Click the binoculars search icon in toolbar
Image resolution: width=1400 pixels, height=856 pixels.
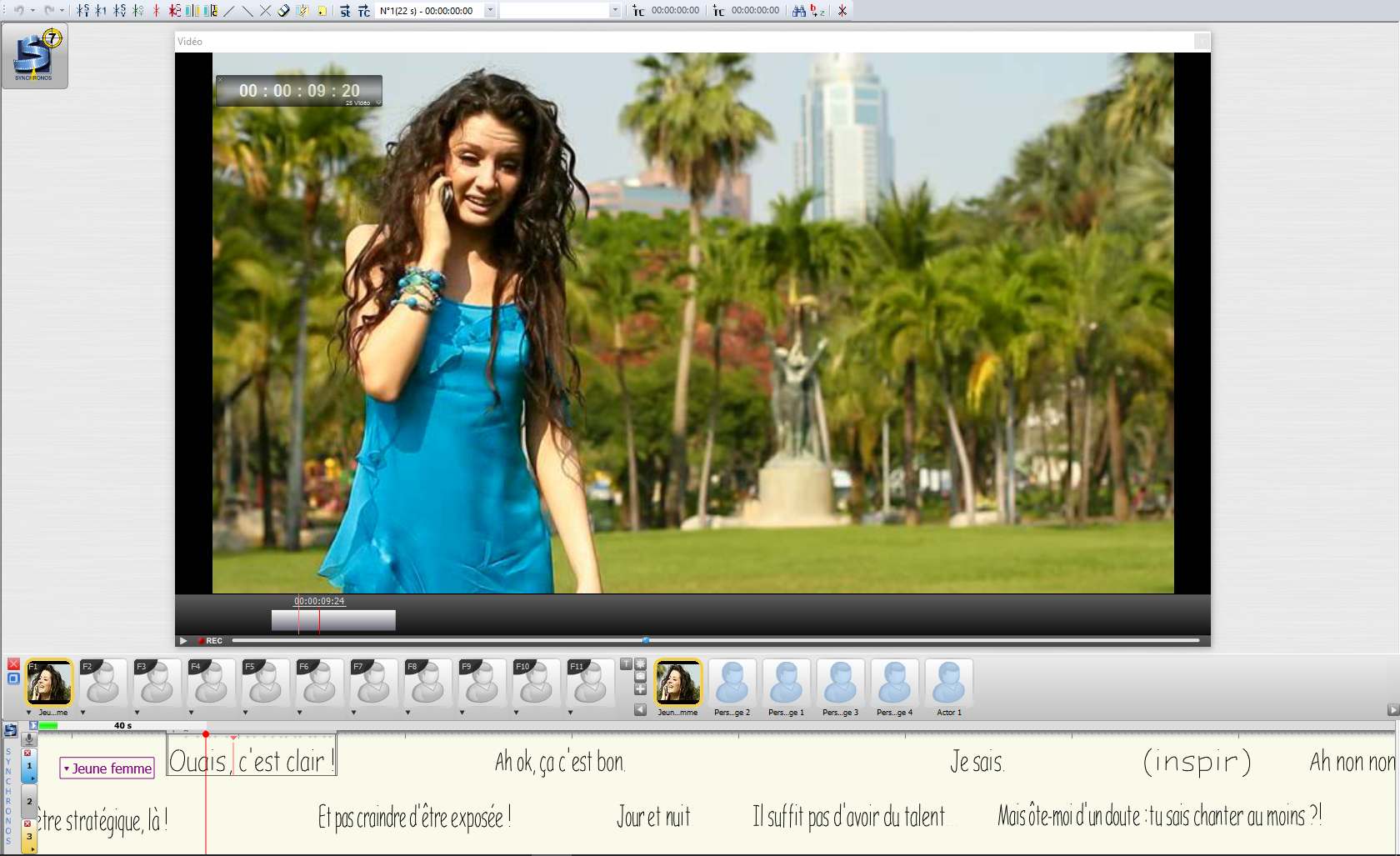[798, 11]
